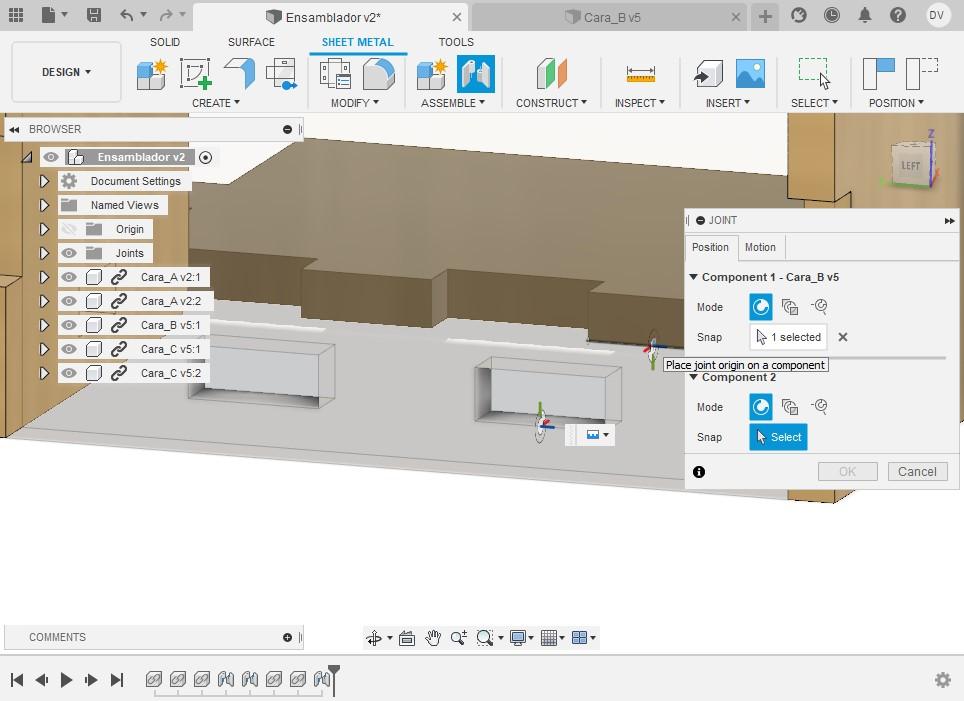
Task: Collapse the Component 1 section
Action: pyautogui.click(x=693, y=277)
